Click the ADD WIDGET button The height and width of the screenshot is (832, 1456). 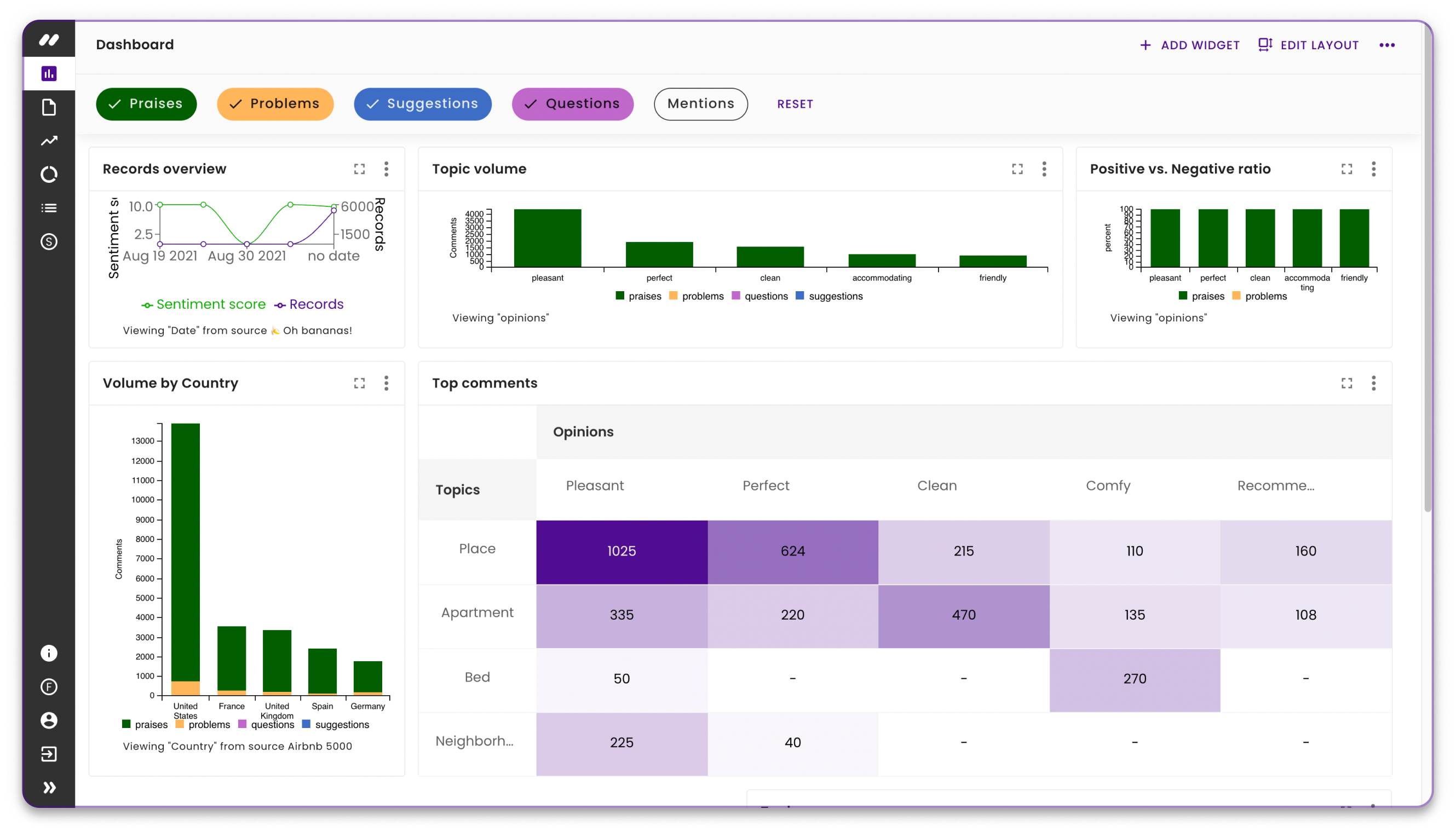pos(1190,45)
